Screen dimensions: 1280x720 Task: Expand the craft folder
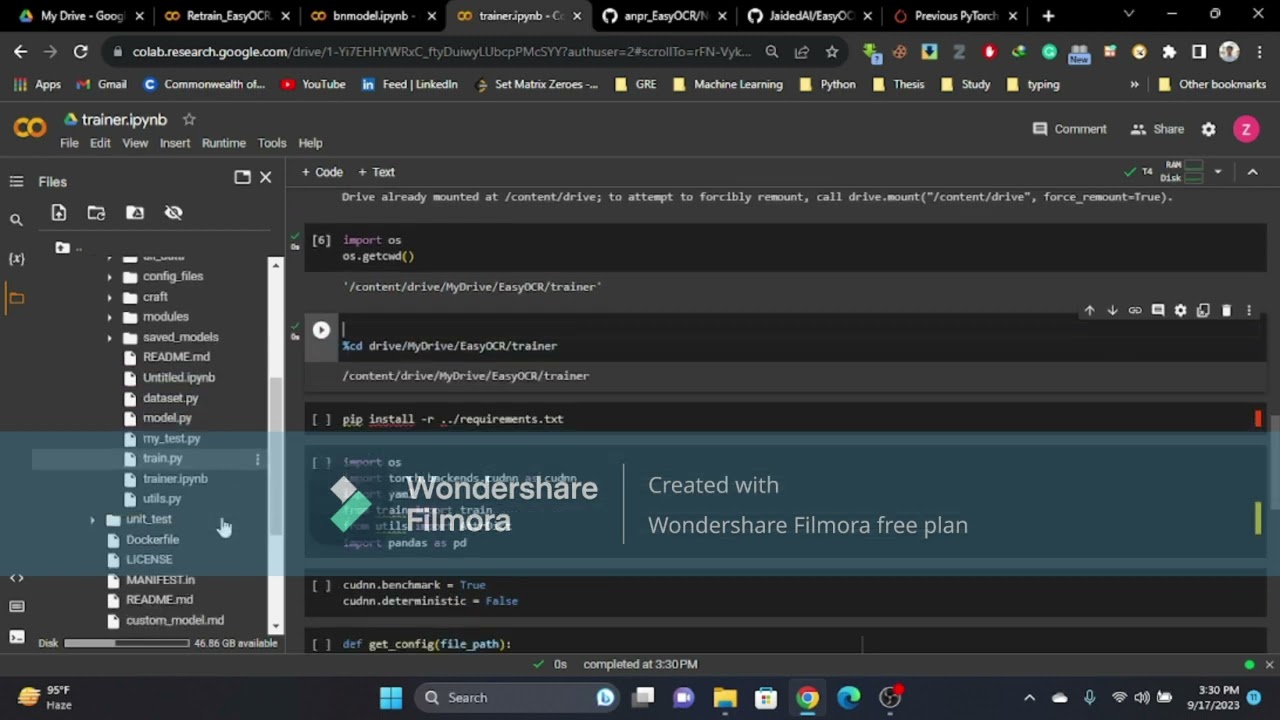tap(109, 297)
